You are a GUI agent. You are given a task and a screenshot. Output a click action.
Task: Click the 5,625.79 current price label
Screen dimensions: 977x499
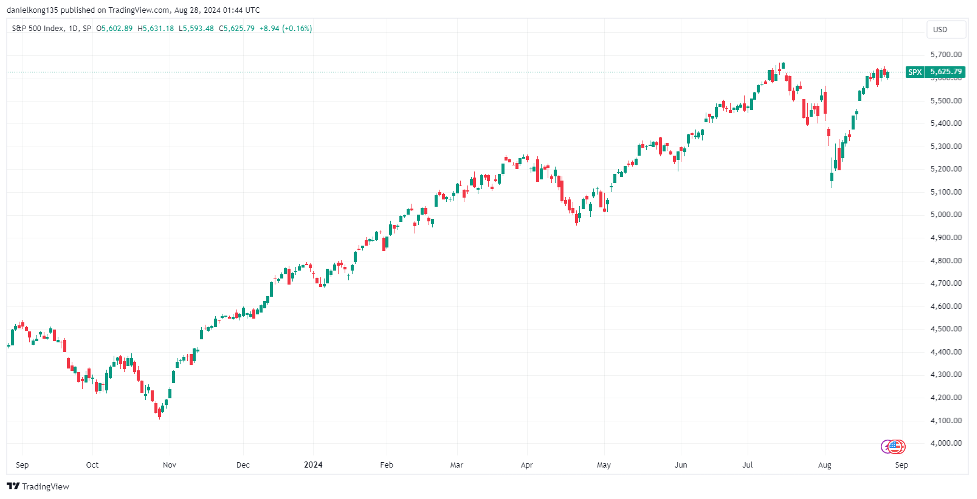click(x=946, y=72)
